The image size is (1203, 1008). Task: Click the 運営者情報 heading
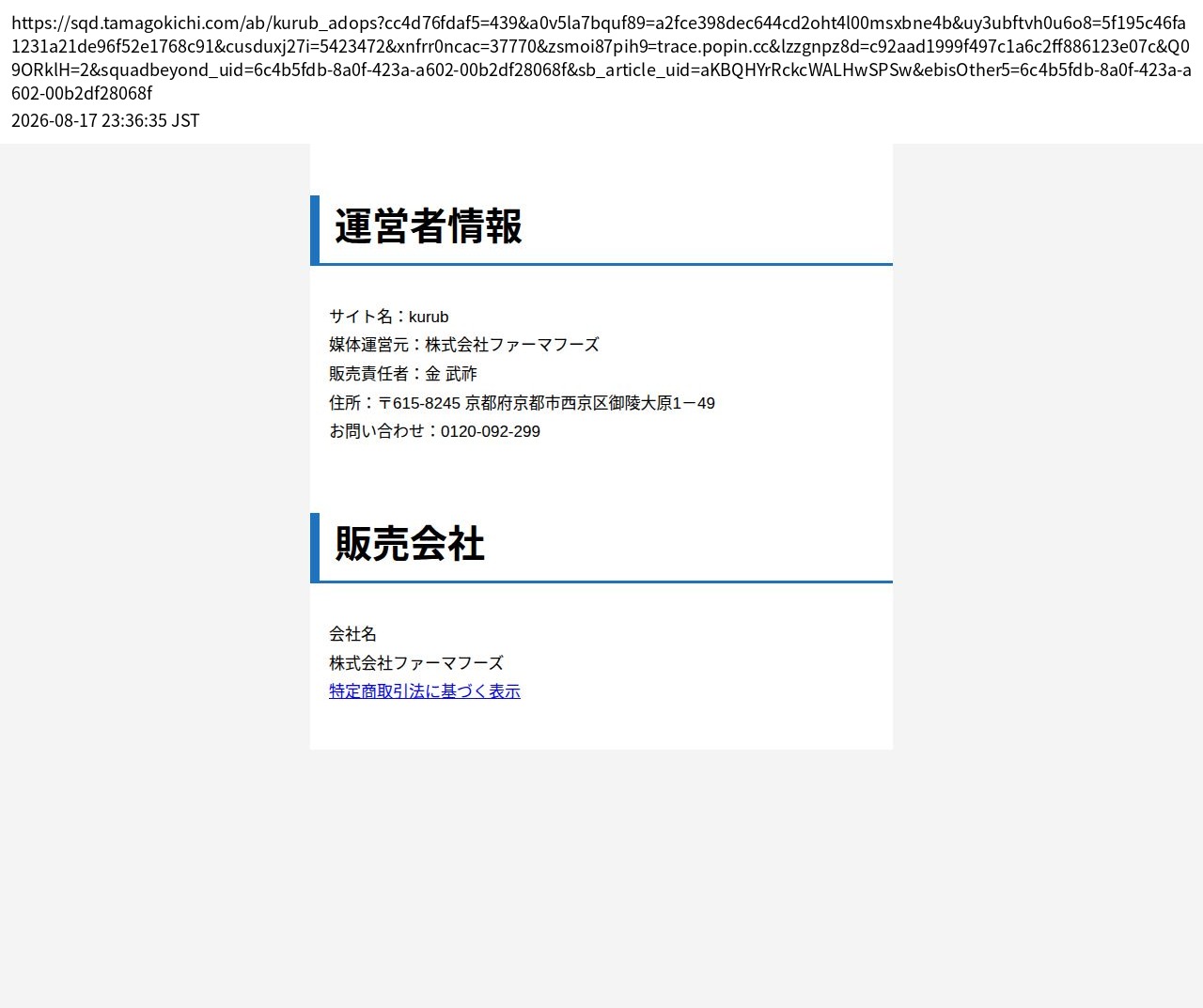pos(429,226)
